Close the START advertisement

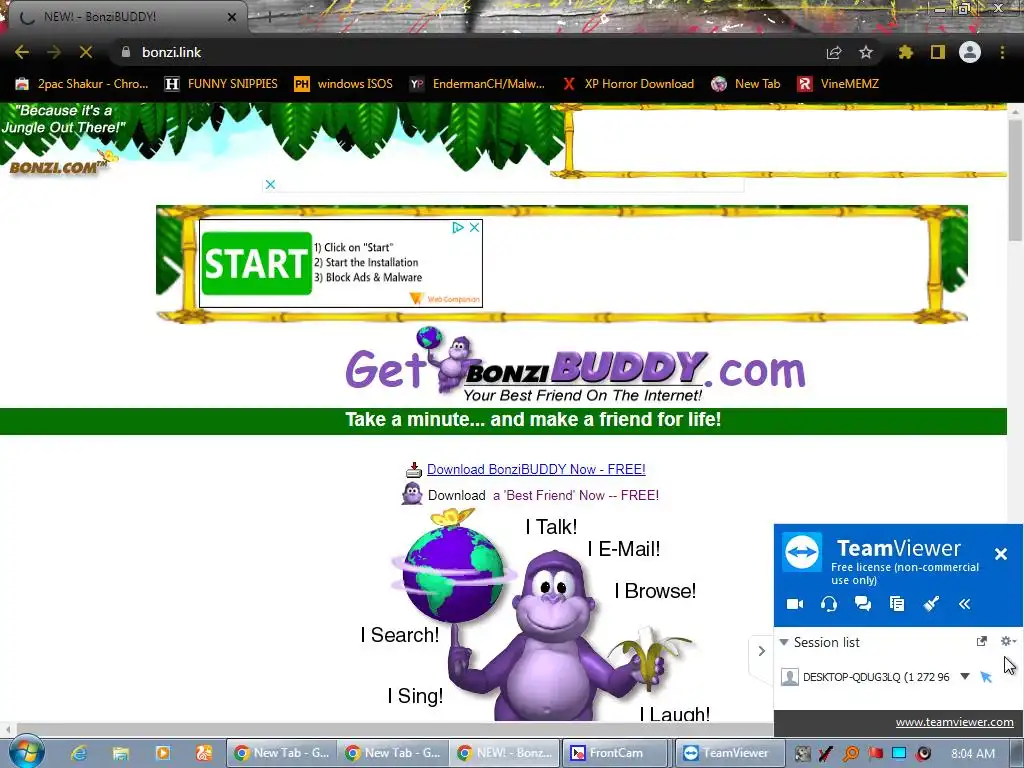(475, 227)
